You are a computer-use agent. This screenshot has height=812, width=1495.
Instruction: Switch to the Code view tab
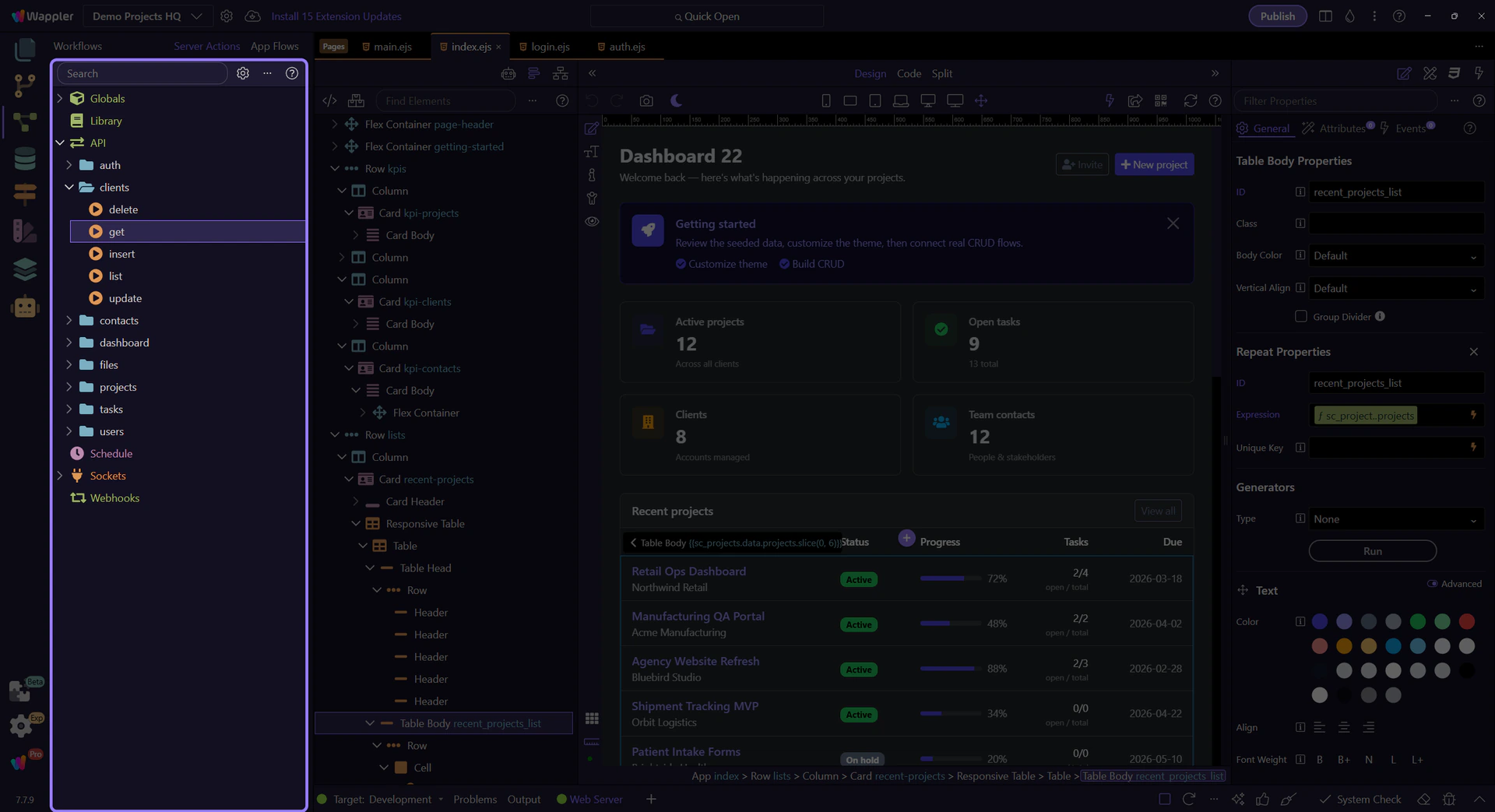(909, 73)
